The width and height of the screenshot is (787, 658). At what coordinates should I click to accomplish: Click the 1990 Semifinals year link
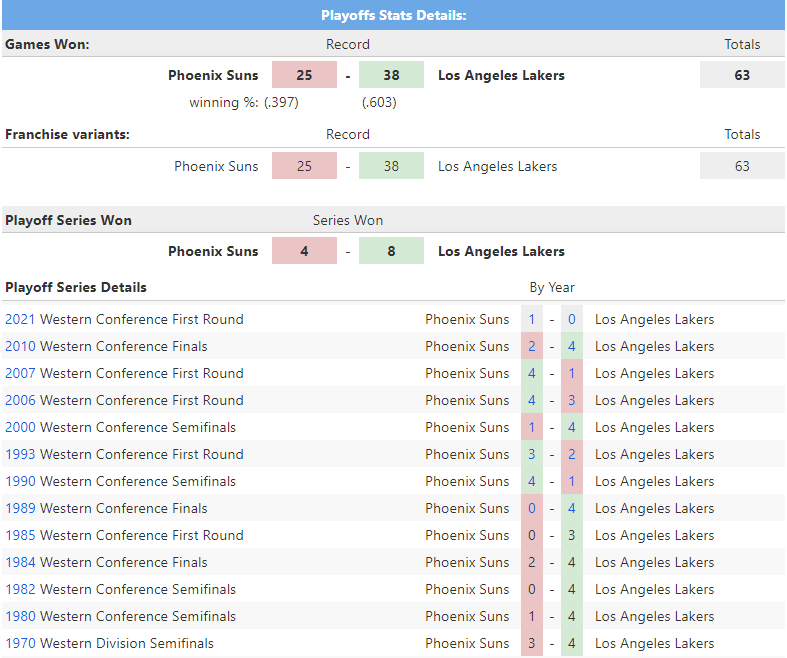click(20, 482)
